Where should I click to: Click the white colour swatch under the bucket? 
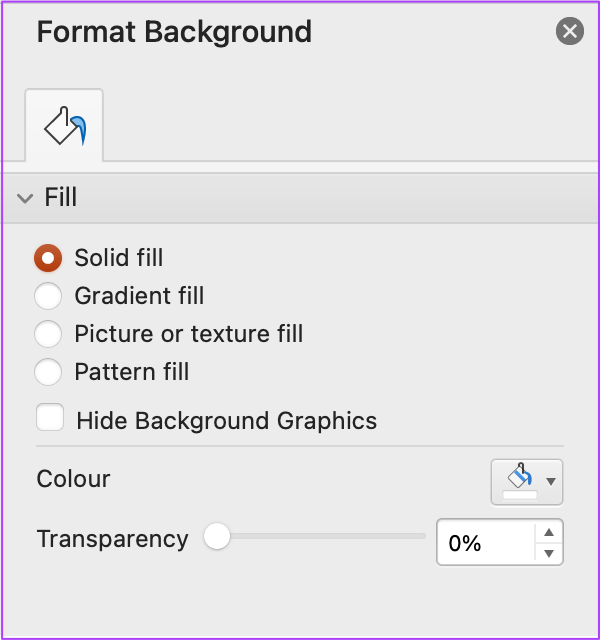click(x=520, y=495)
